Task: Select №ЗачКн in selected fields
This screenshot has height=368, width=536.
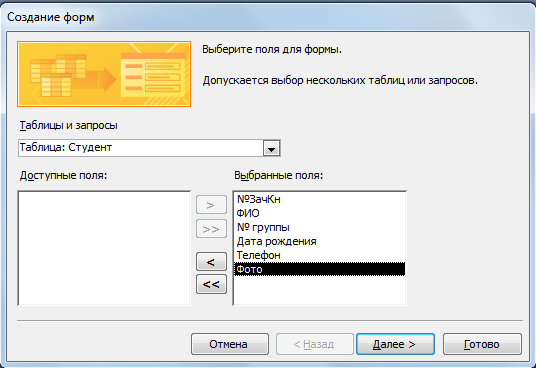Action: (319, 199)
